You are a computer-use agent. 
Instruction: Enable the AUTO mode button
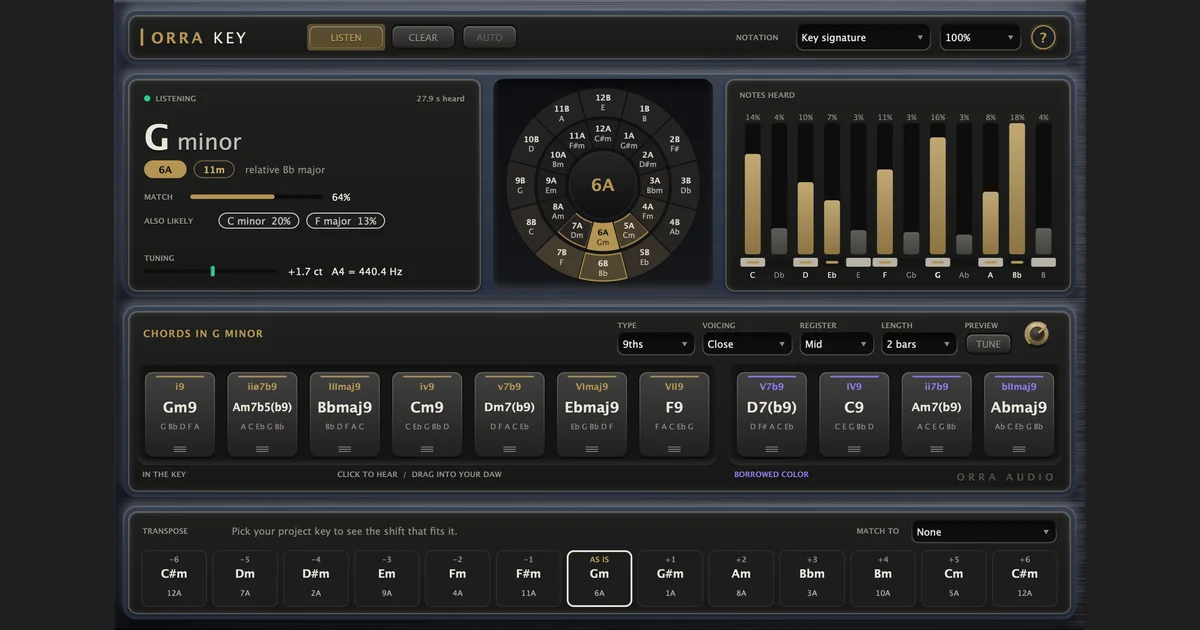(x=490, y=38)
